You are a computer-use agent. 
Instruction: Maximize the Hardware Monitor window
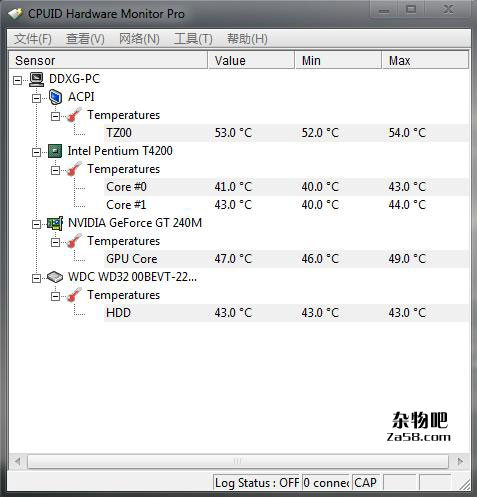[x=412, y=10]
